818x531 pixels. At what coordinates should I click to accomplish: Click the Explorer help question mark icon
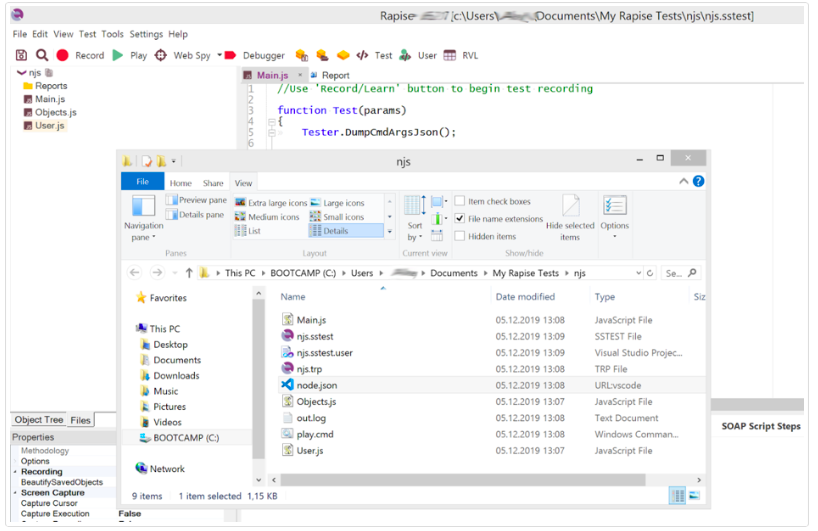point(698,181)
